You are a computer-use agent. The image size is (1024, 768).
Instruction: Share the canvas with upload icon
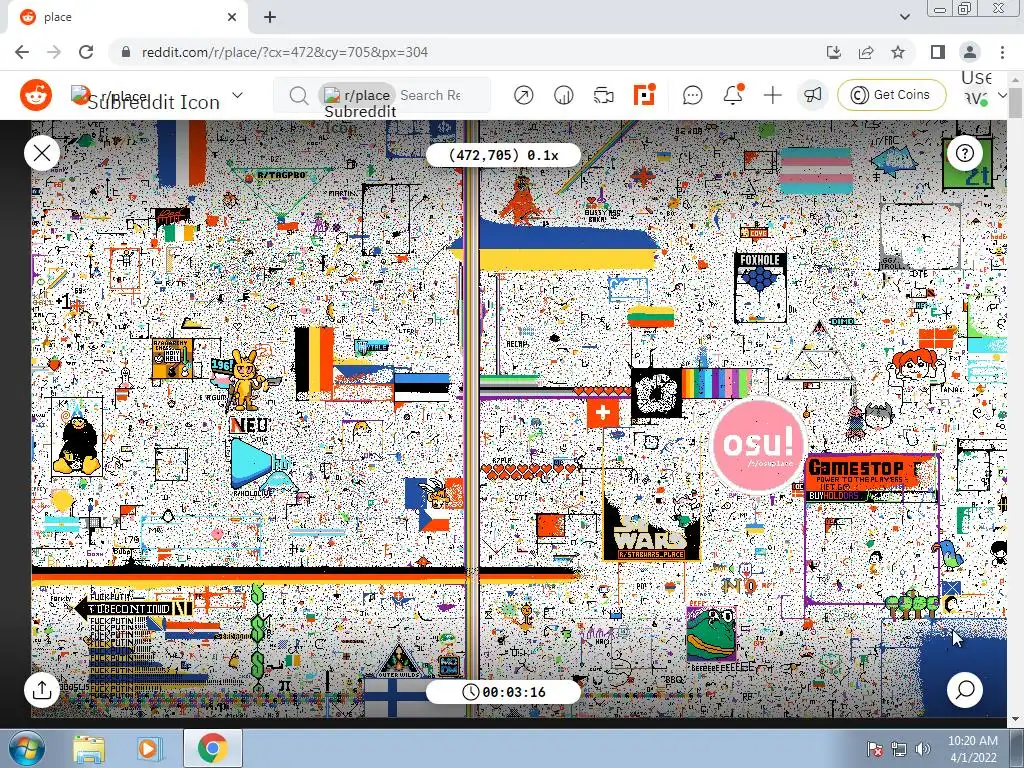(42, 690)
